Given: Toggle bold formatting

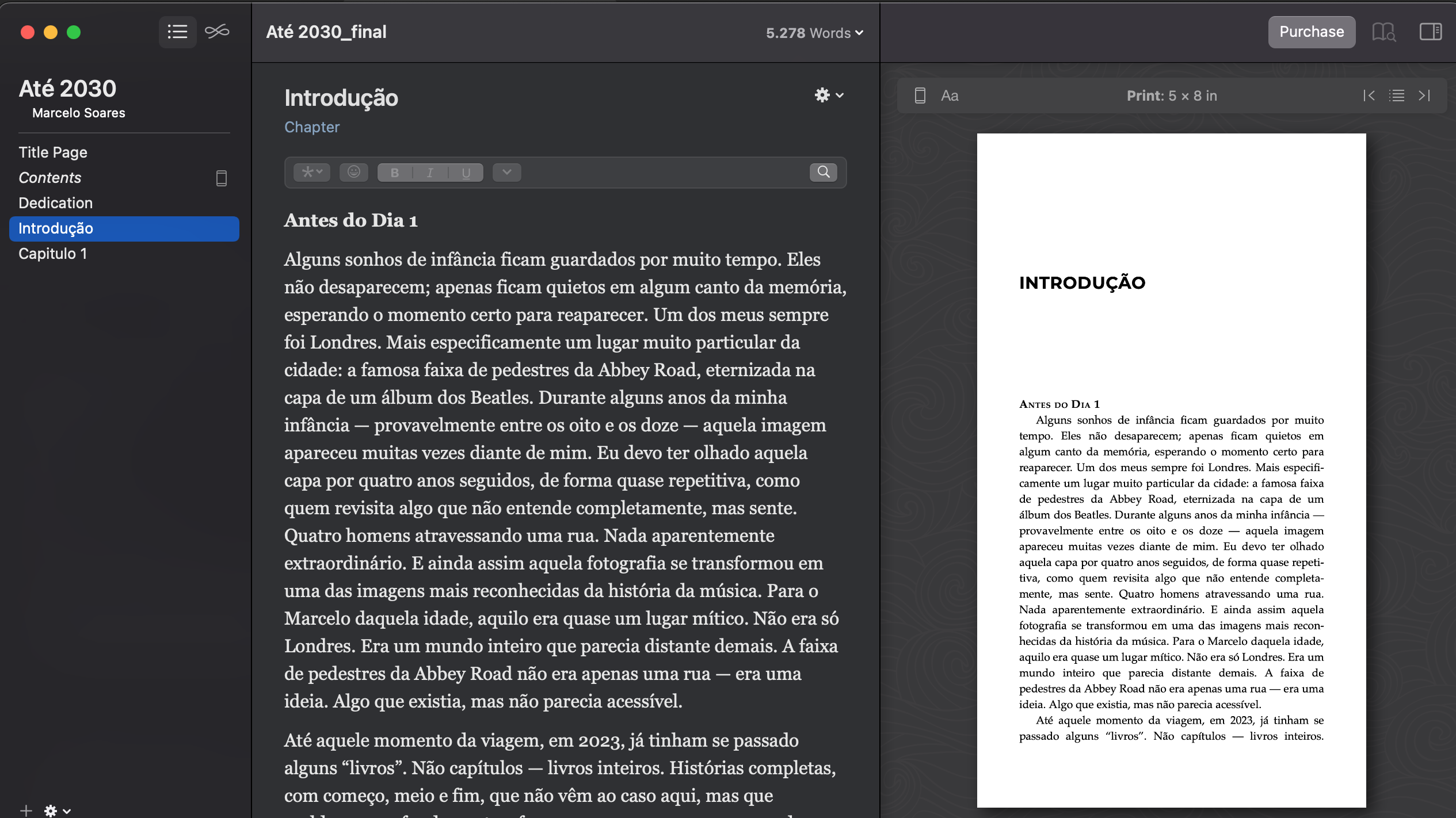Looking at the screenshot, I should point(395,173).
